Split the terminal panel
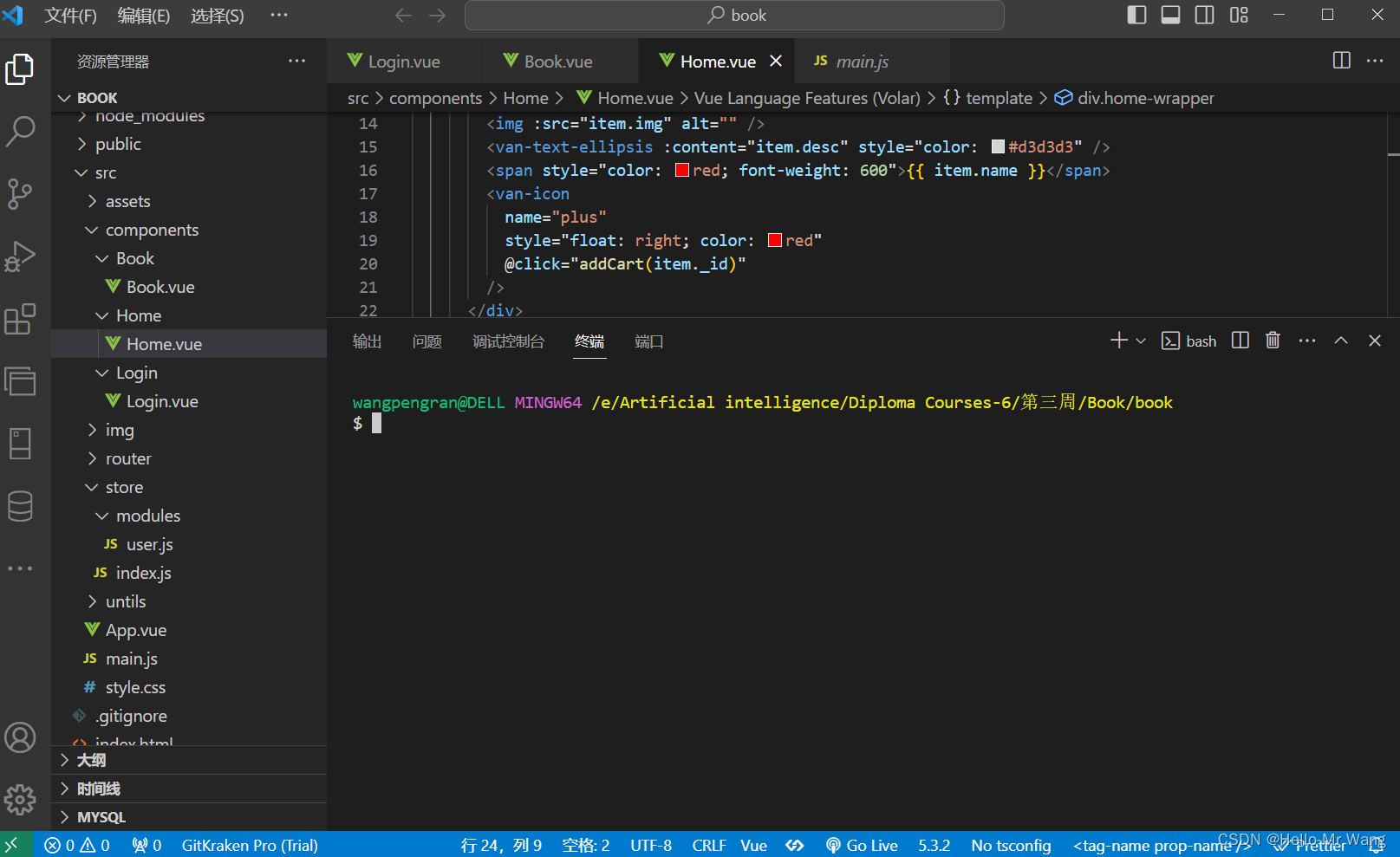The width and height of the screenshot is (1400, 857). pos(1240,341)
